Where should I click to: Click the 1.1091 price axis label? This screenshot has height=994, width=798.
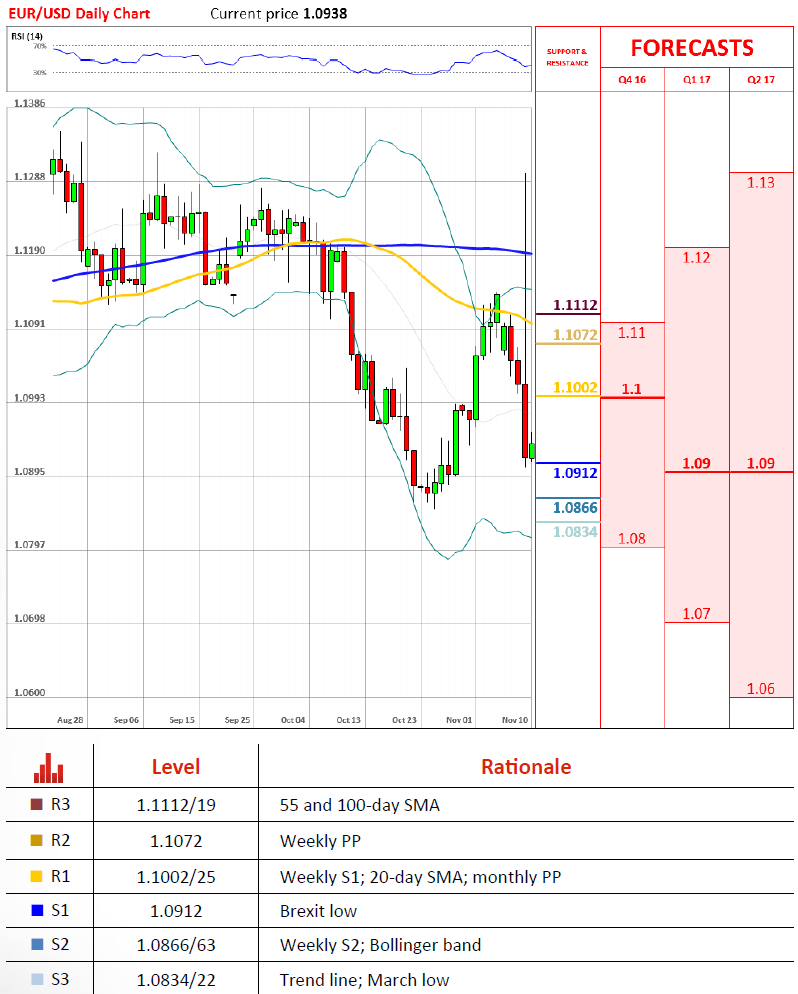(x=30, y=324)
